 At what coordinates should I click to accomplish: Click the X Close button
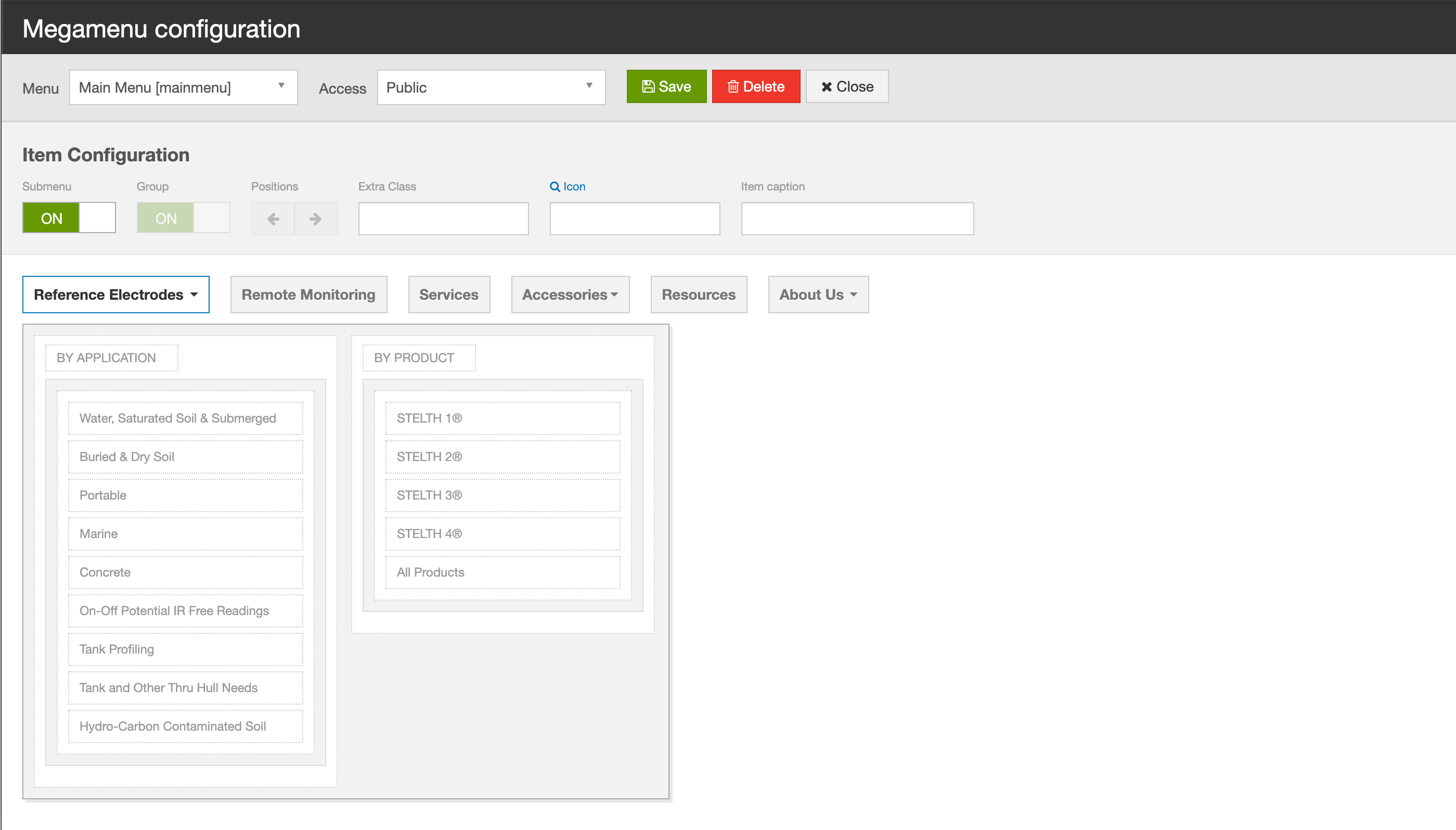(x=847, y=87)
